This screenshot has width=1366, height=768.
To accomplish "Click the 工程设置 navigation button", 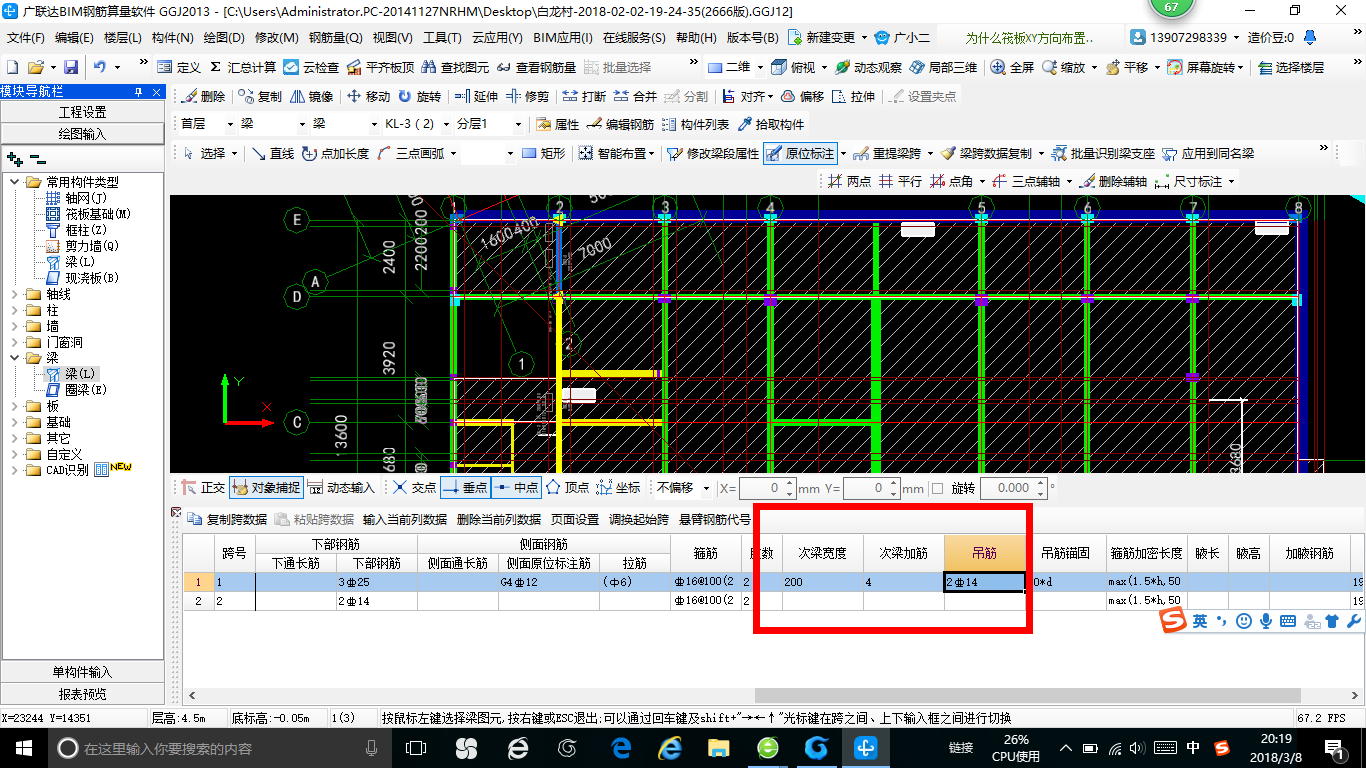I will (82, 112).
